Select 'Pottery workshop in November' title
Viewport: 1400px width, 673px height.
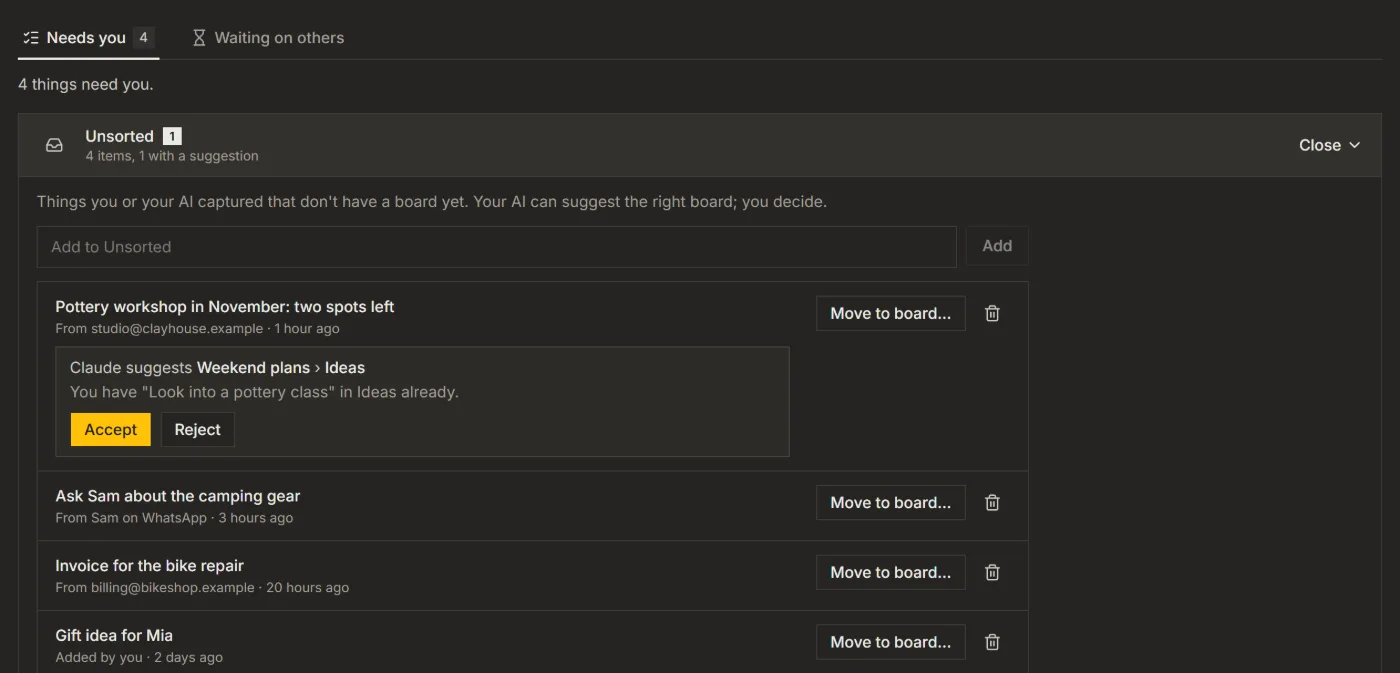coord(225,307)
